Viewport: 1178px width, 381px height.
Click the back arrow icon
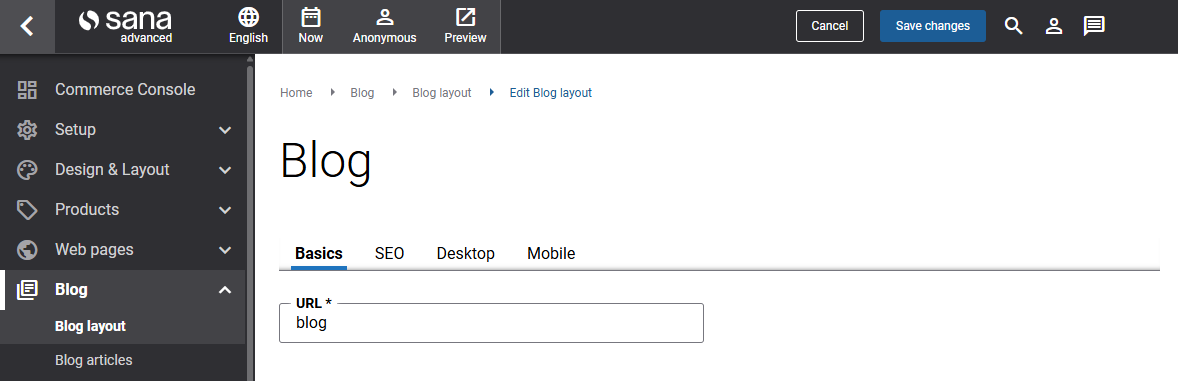[x=27, y=26]
